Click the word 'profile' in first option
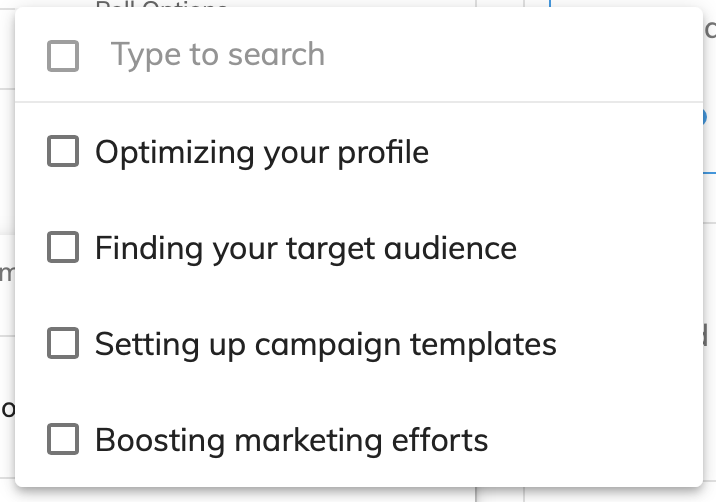Screen dimensions: 716x502 [380, 152]
